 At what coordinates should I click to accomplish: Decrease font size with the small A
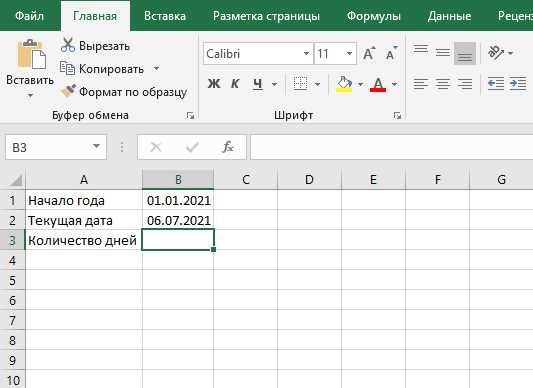tap(391, 53)
